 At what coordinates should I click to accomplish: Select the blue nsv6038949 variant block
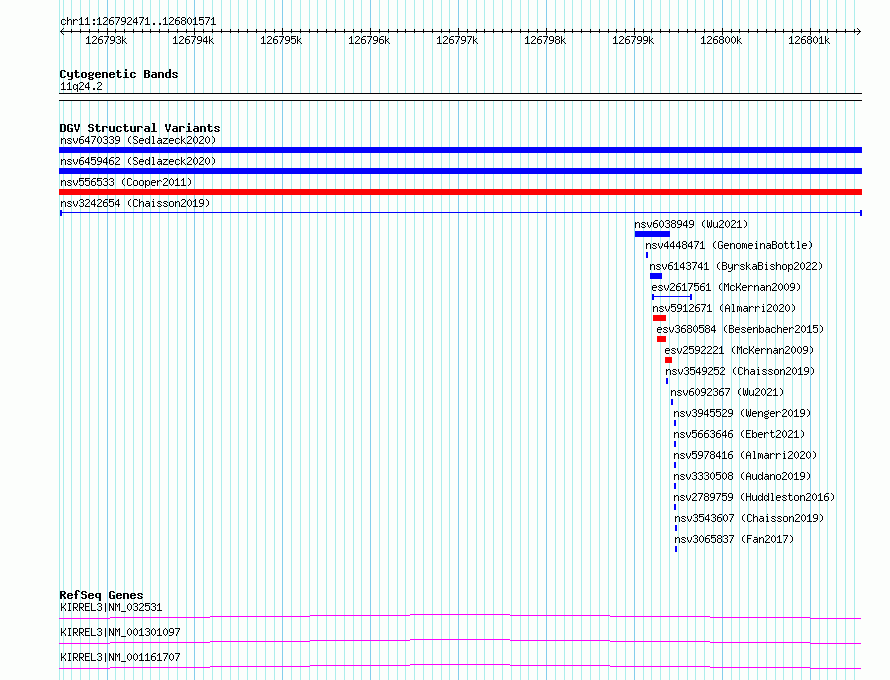coord(652,234)
